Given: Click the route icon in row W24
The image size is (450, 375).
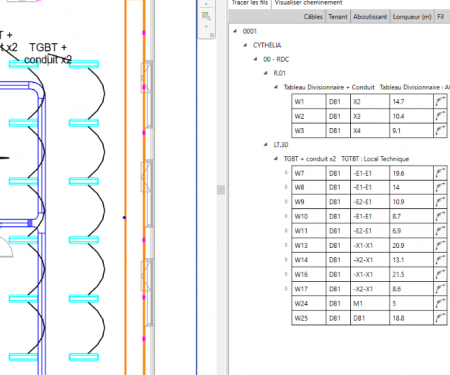Looking at the screenshot, I should click(x=440, y=303).
